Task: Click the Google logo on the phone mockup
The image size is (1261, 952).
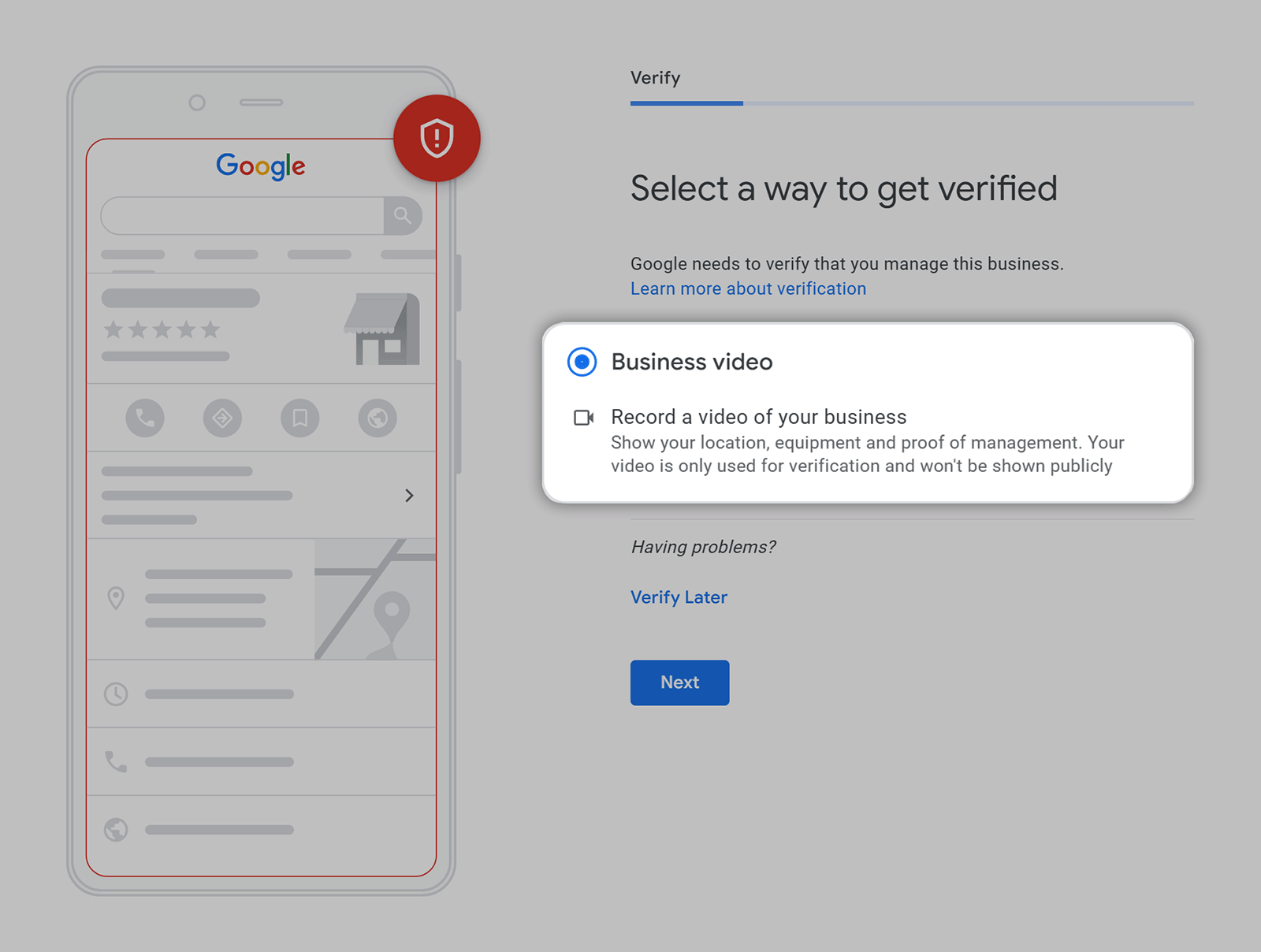Action: [260, 165]
